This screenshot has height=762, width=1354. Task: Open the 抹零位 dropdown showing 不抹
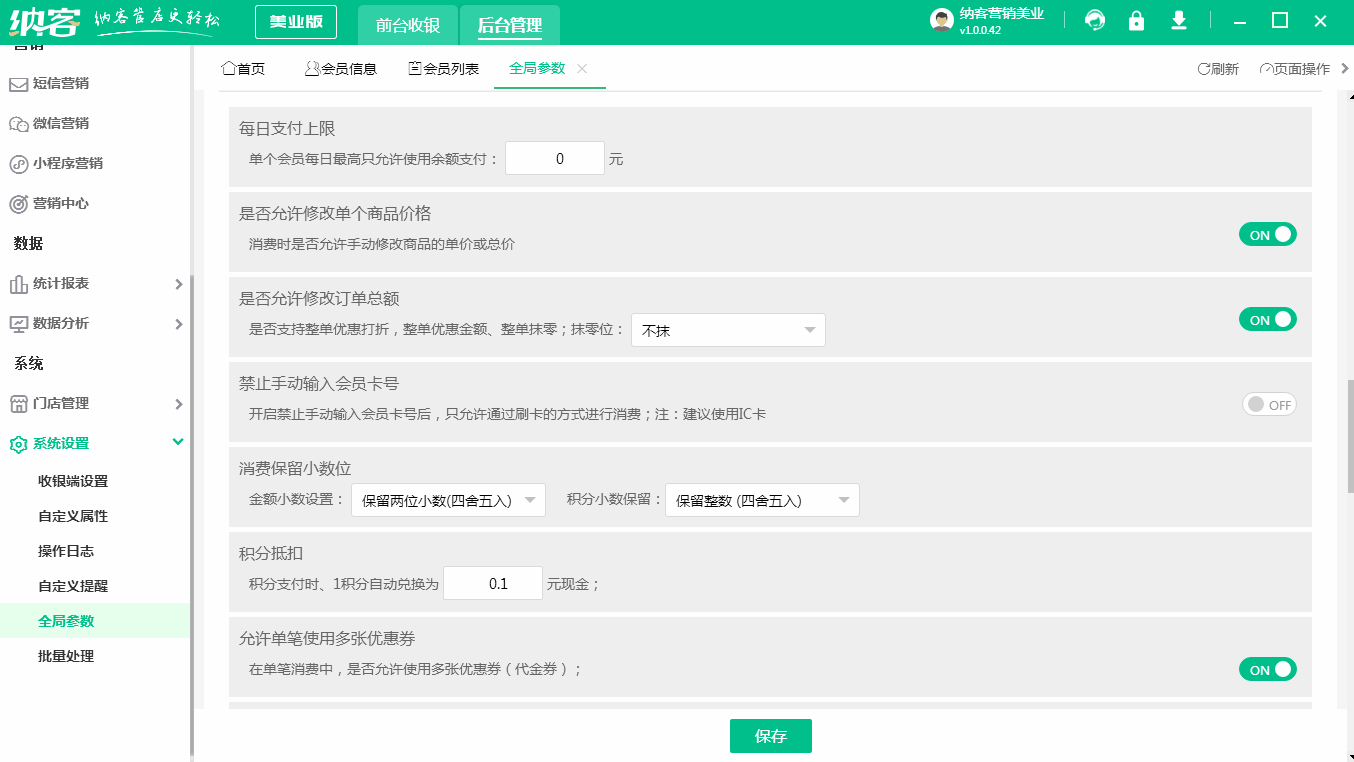coord(728,329)
